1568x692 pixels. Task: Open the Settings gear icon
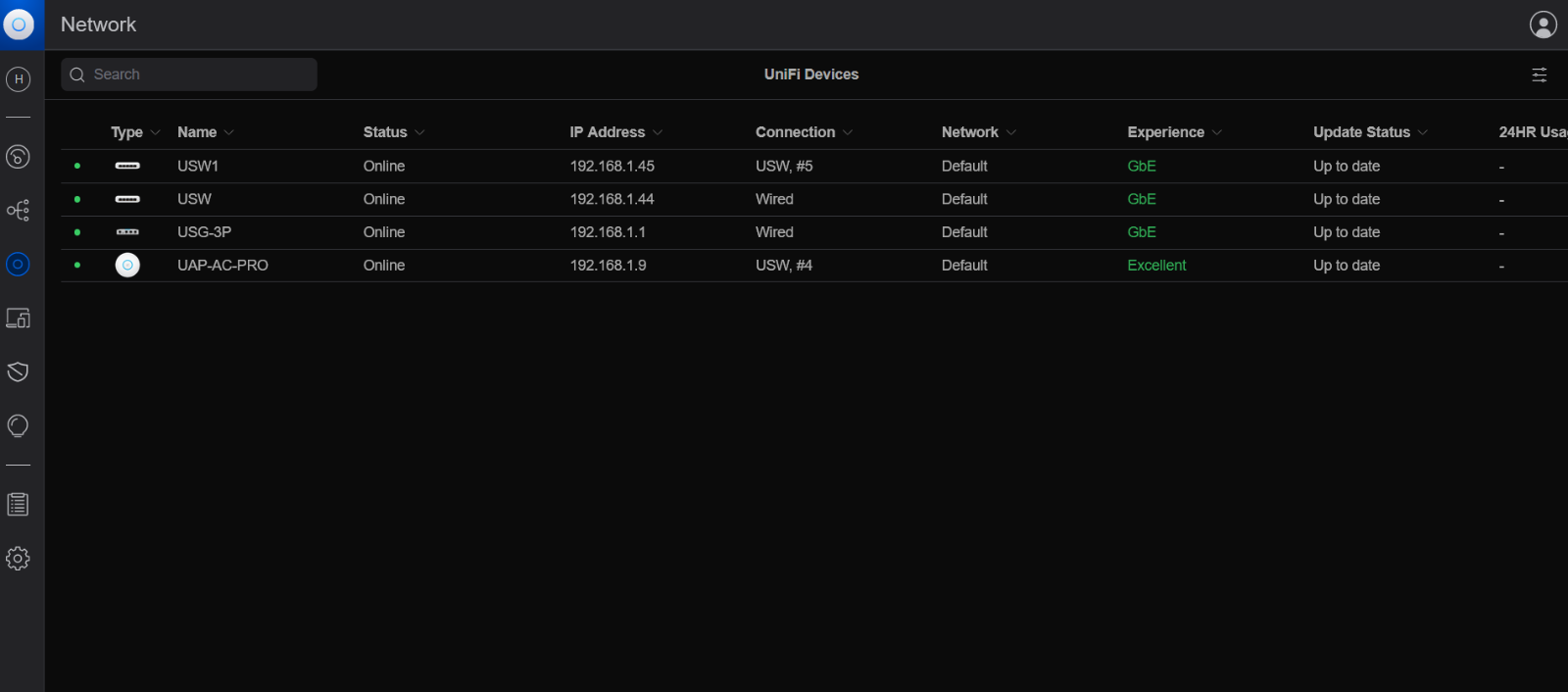click(x=19, y=559)
